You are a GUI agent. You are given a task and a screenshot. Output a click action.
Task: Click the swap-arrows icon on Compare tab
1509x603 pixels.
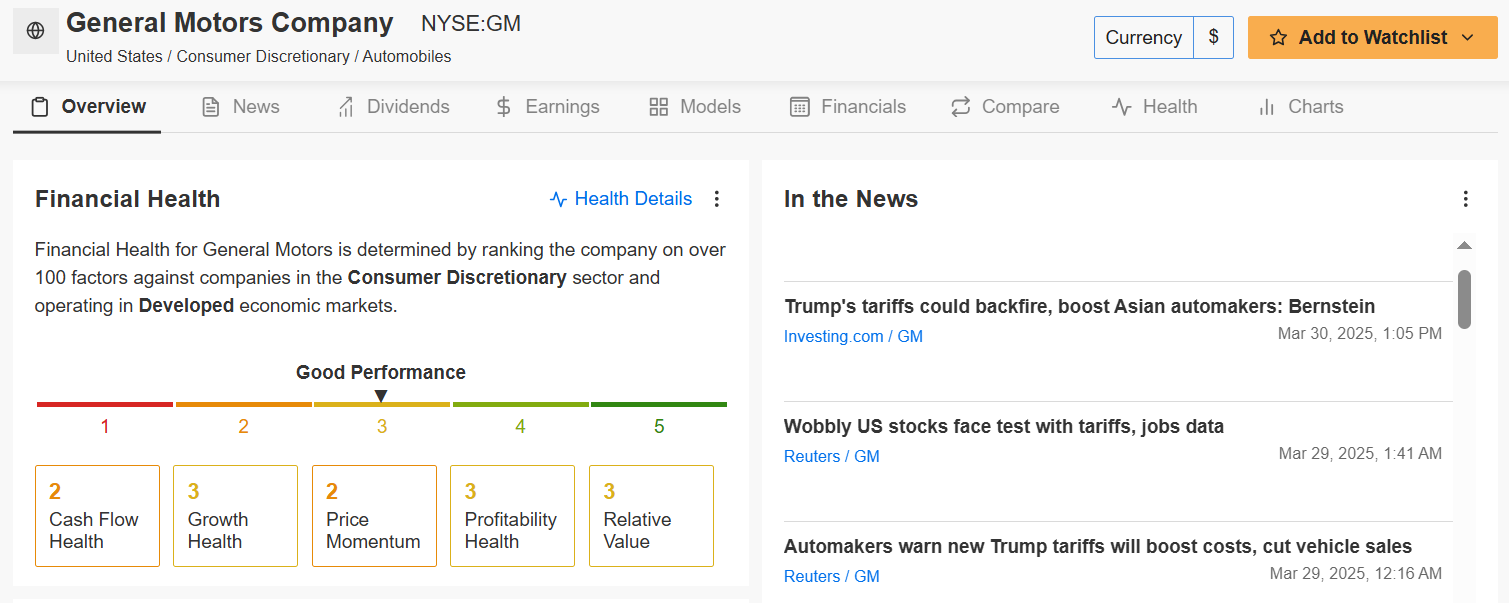961,107
